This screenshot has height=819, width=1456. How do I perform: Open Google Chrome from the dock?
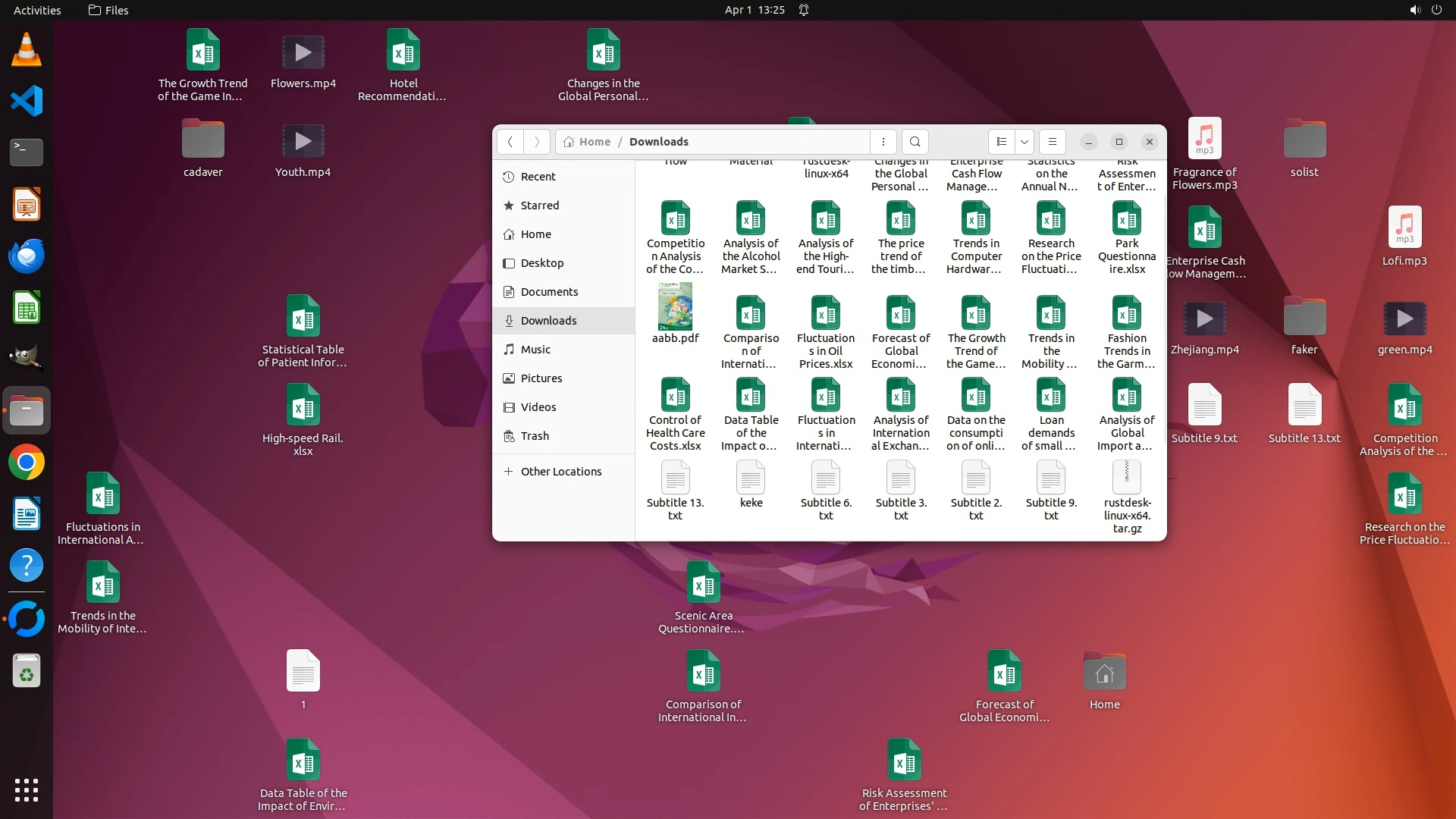coord(27,463)
